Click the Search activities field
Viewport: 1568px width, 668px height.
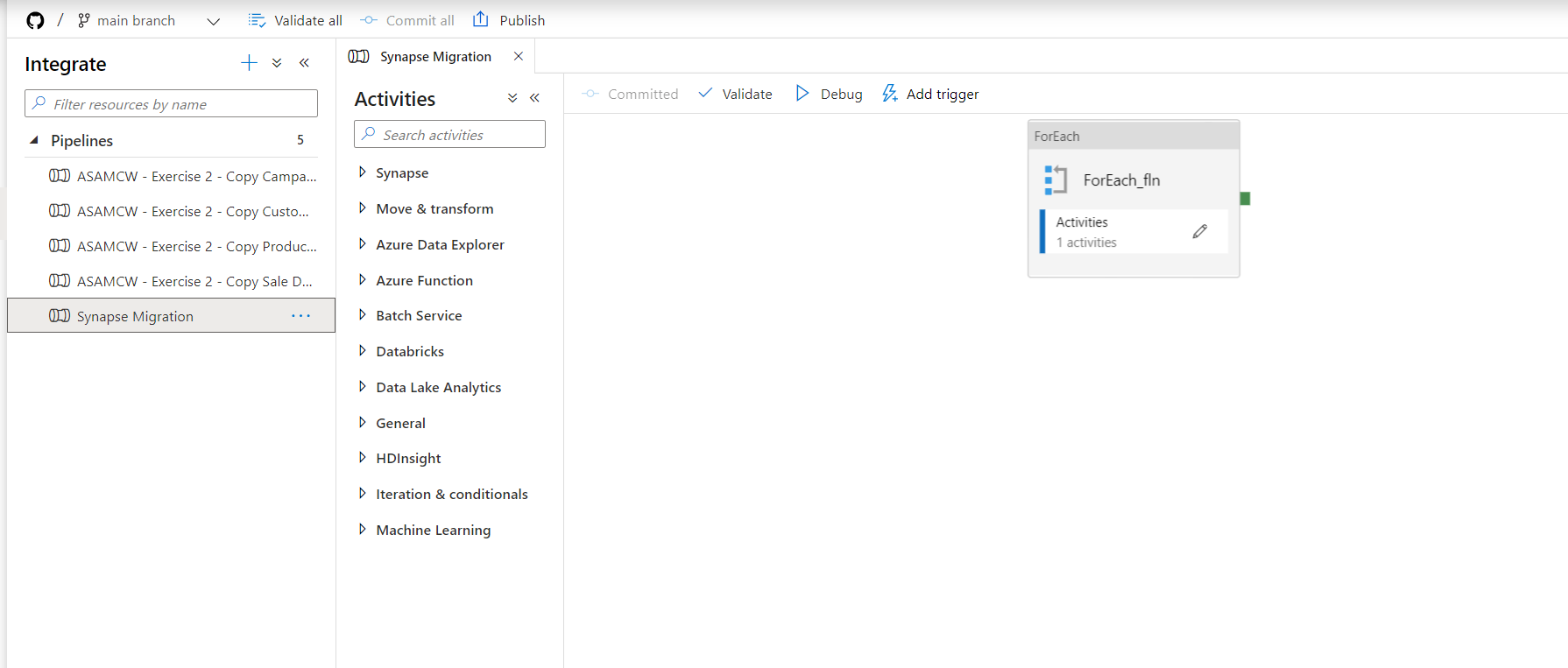click(x=449, y=134)
